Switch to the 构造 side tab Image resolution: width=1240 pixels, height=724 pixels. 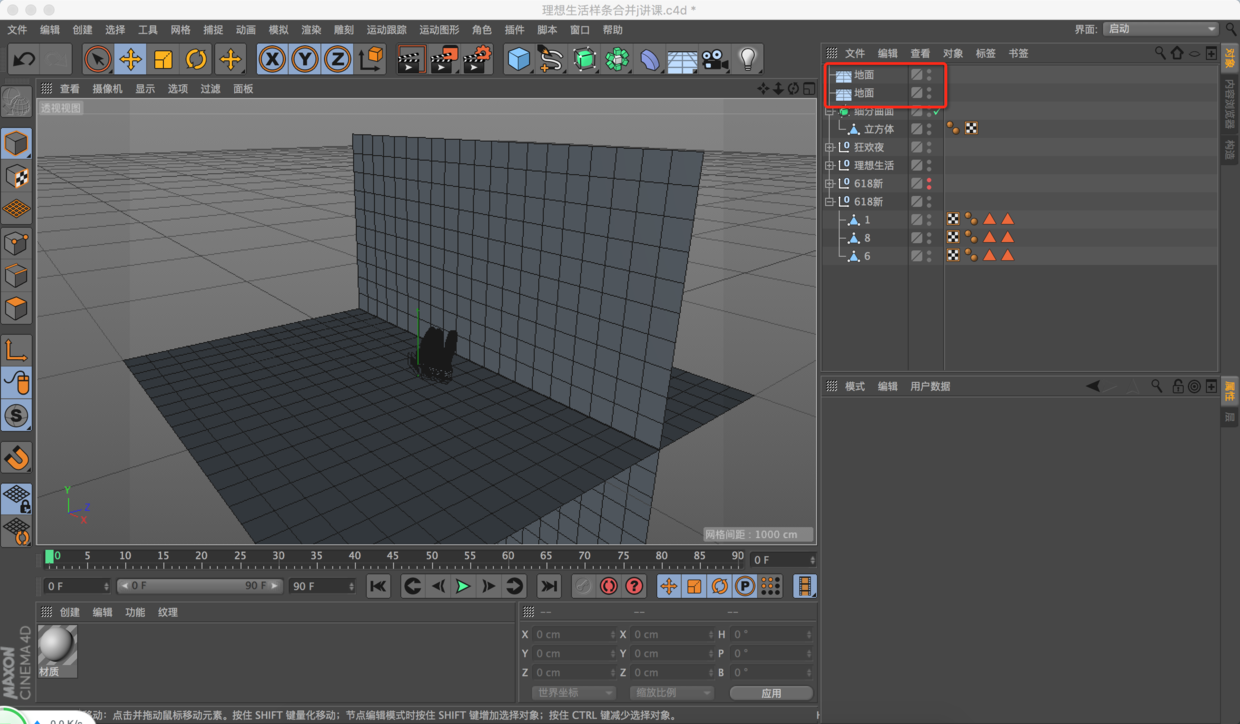1229,150
